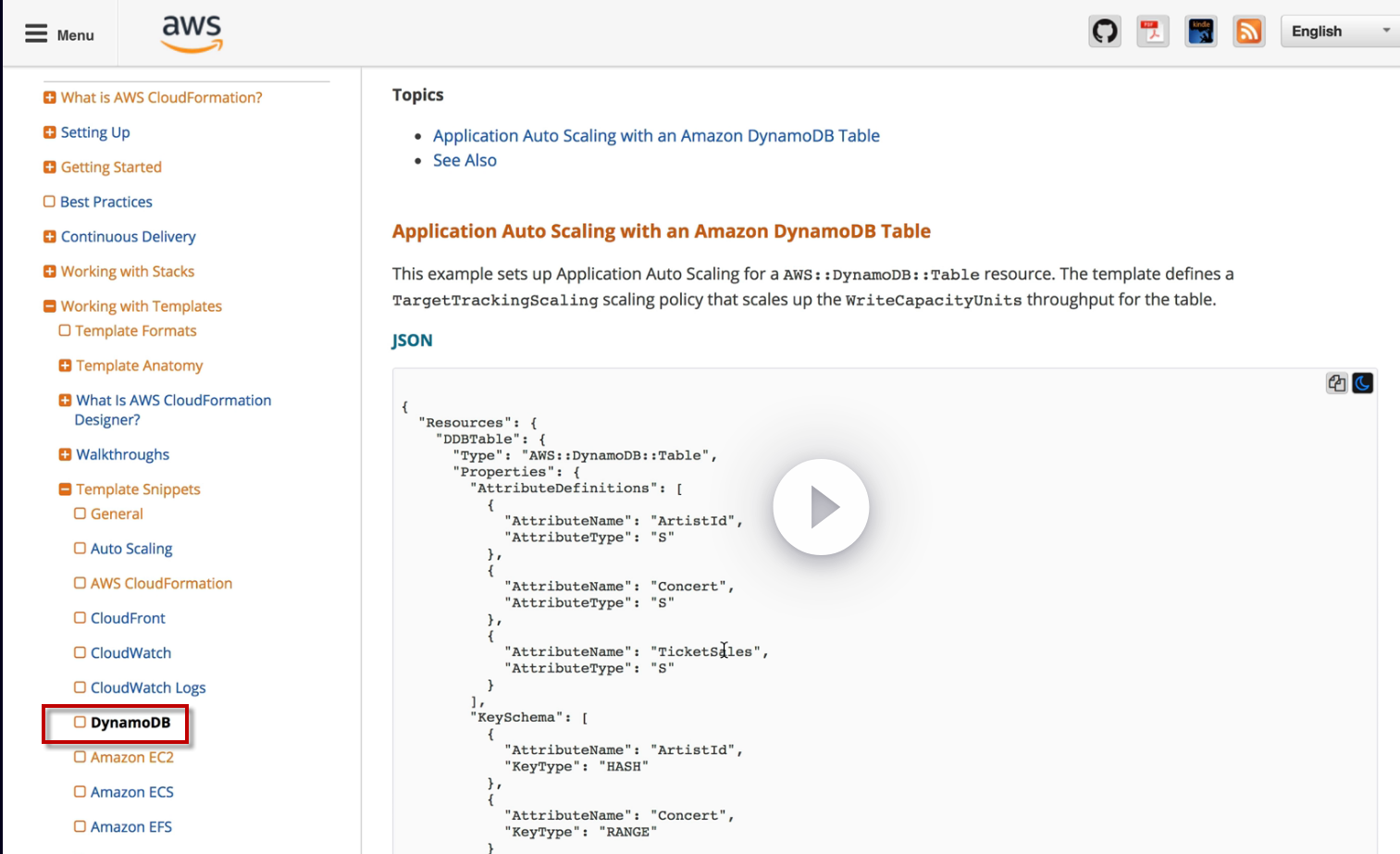Open the GitHub repository icon

pos(1105,31)
